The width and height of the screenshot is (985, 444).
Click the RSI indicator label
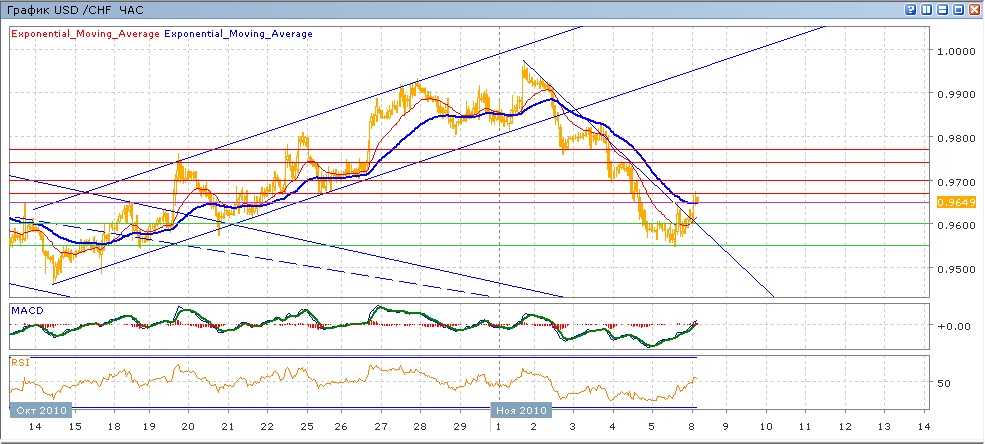point(20,362)
